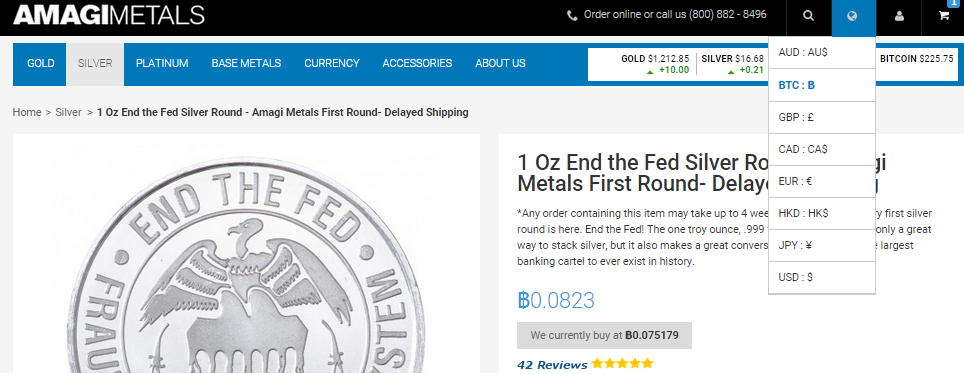Click the phone icon beside order text
Viewport: 964px width, 374px height.
[572, 15]
